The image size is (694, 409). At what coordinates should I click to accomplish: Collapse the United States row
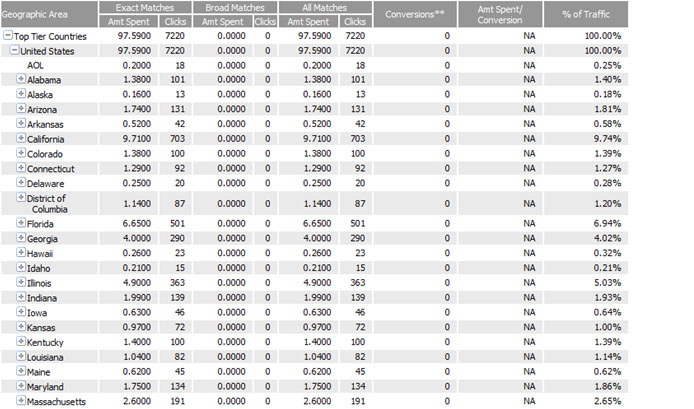(x=15, y=50)
